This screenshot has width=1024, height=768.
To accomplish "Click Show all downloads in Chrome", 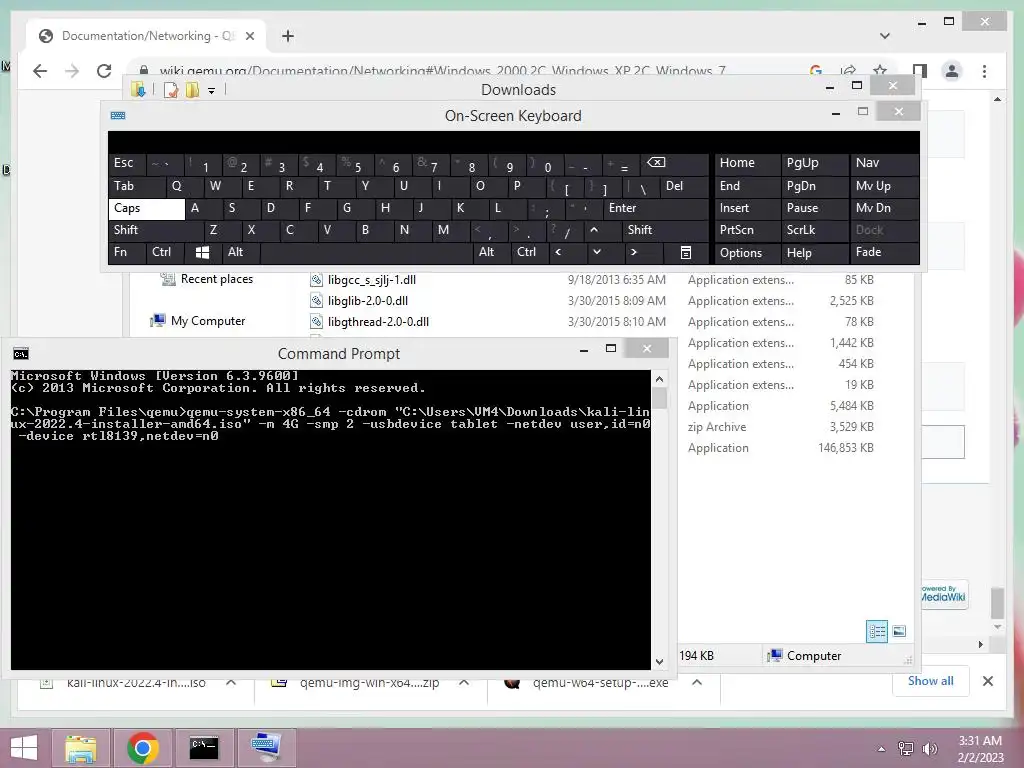I will click(x=931, y=681).
